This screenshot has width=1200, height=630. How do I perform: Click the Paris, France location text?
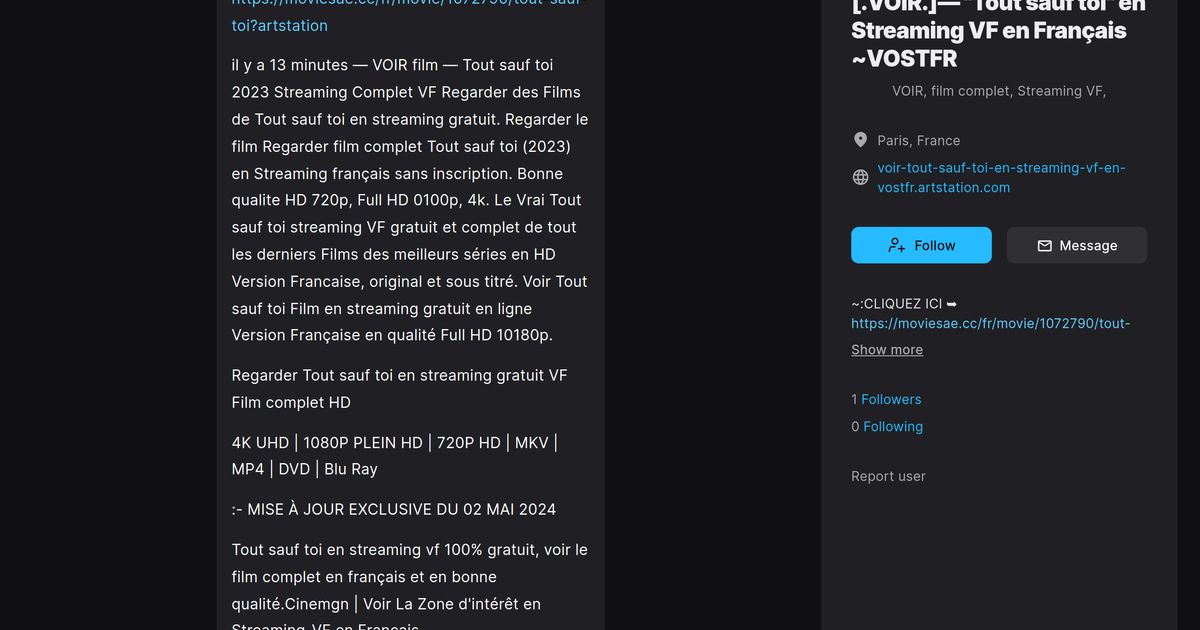coord(919,140)
